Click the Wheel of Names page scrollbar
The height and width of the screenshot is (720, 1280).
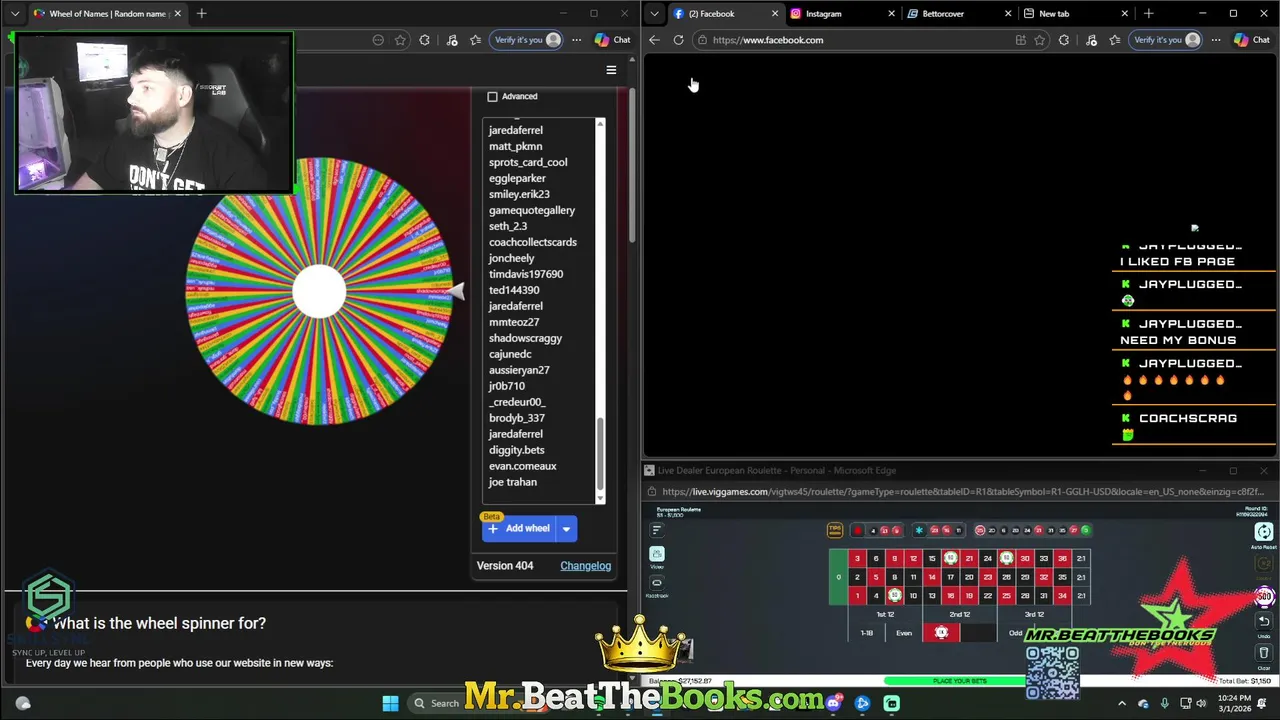[631, 165]
